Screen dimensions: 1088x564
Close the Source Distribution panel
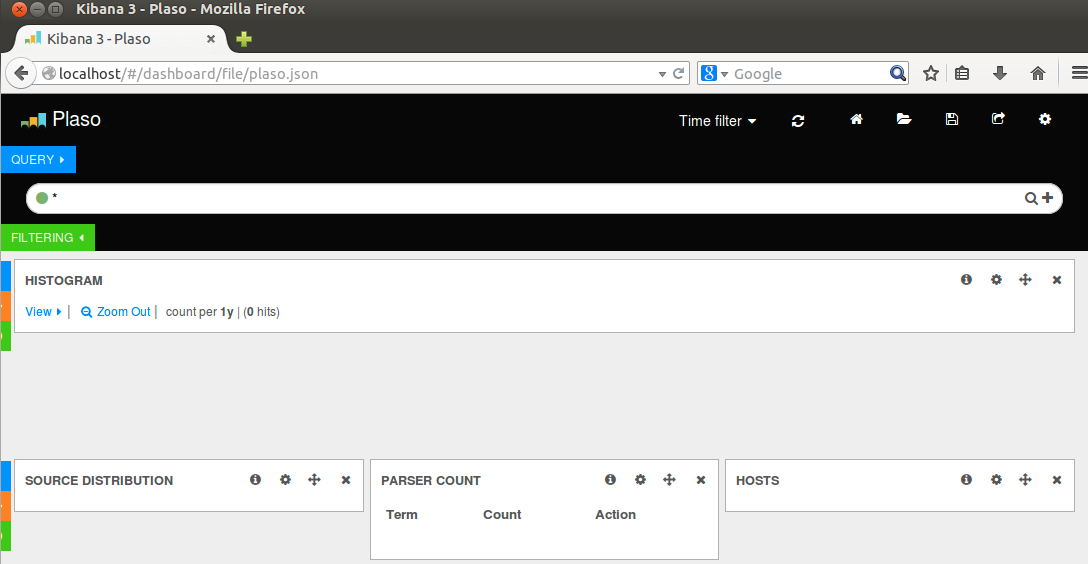pos(346,480)
